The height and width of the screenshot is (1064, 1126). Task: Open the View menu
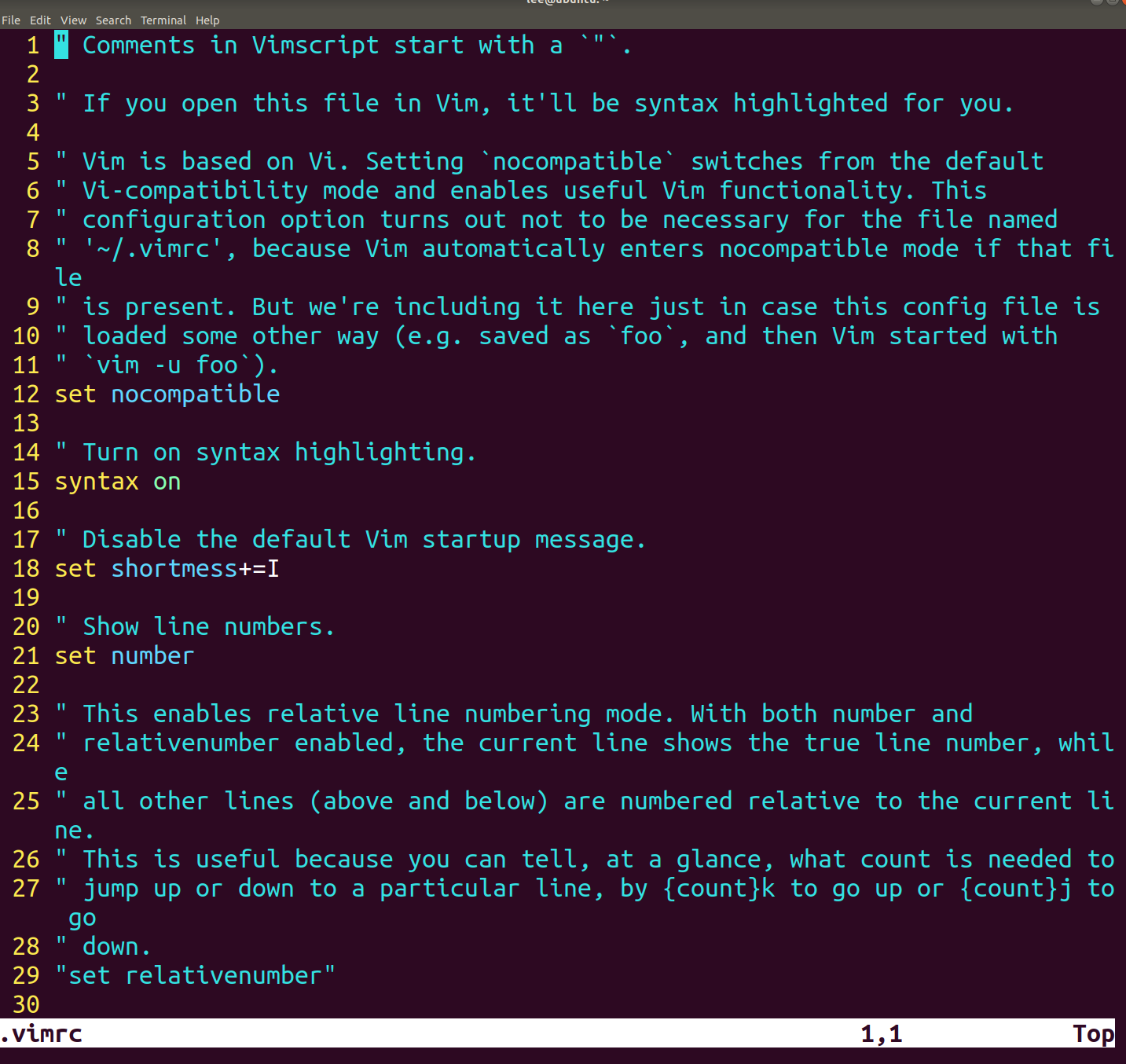click(73, 20)
